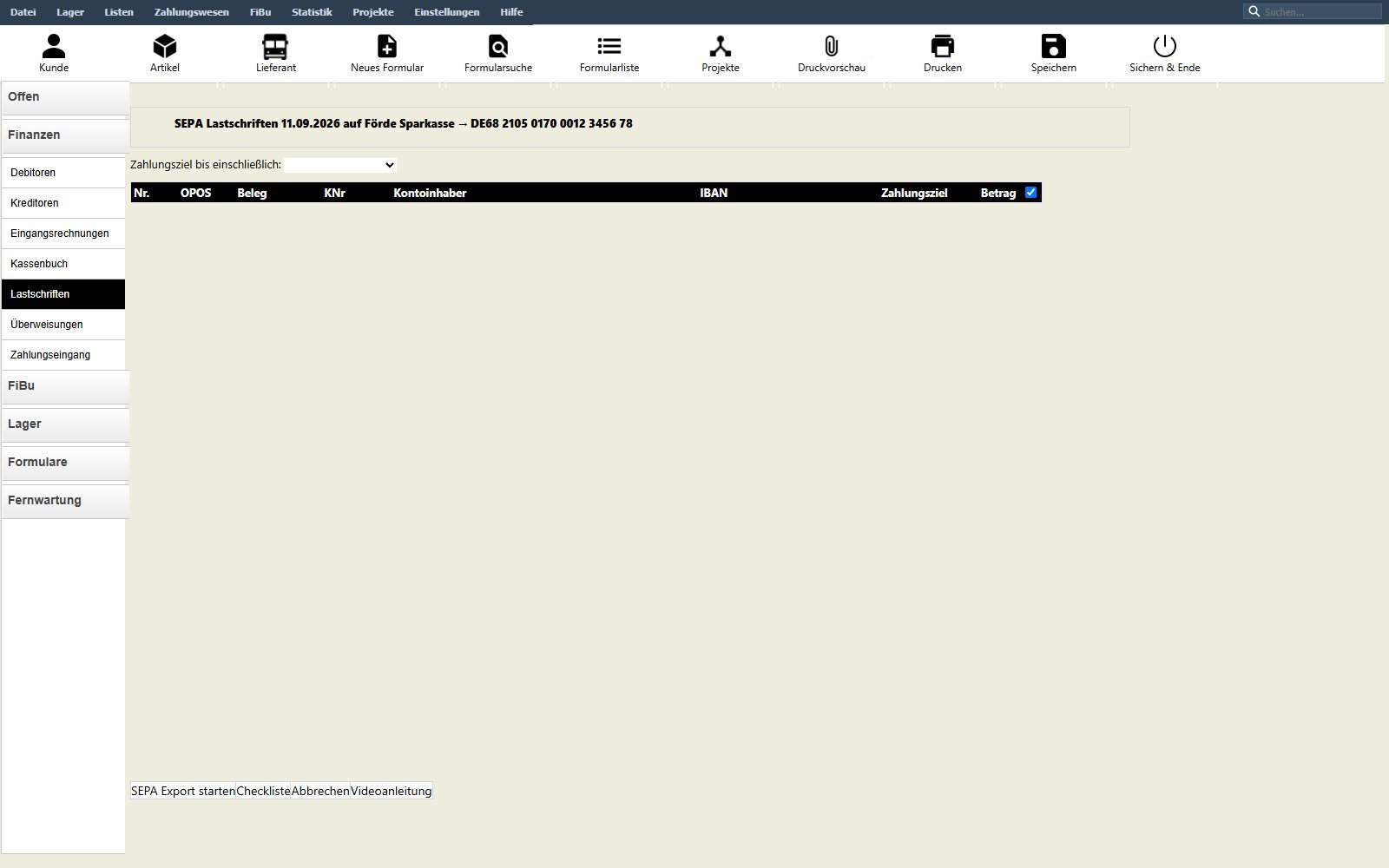
Task: Open the Zahlungsziel bis einschließlich dropdown
Action: pos(340,165)
